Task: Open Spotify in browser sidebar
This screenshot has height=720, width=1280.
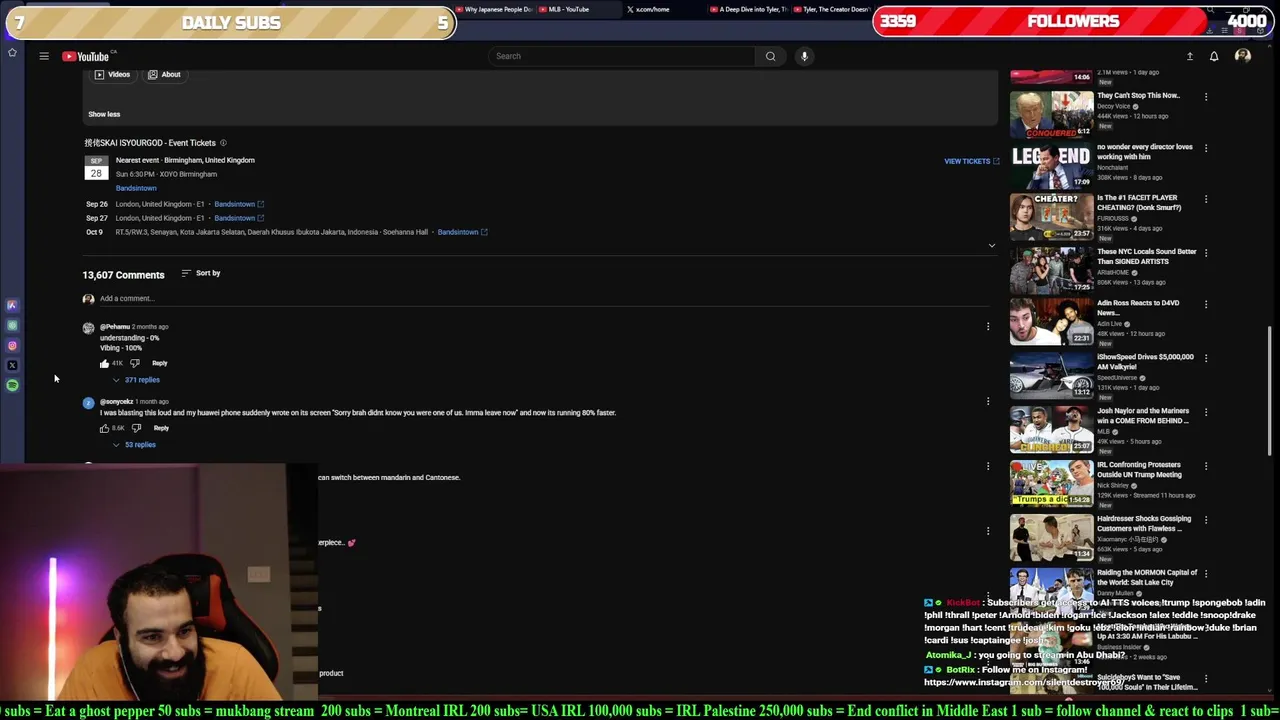Action: (x=12, y=385)
